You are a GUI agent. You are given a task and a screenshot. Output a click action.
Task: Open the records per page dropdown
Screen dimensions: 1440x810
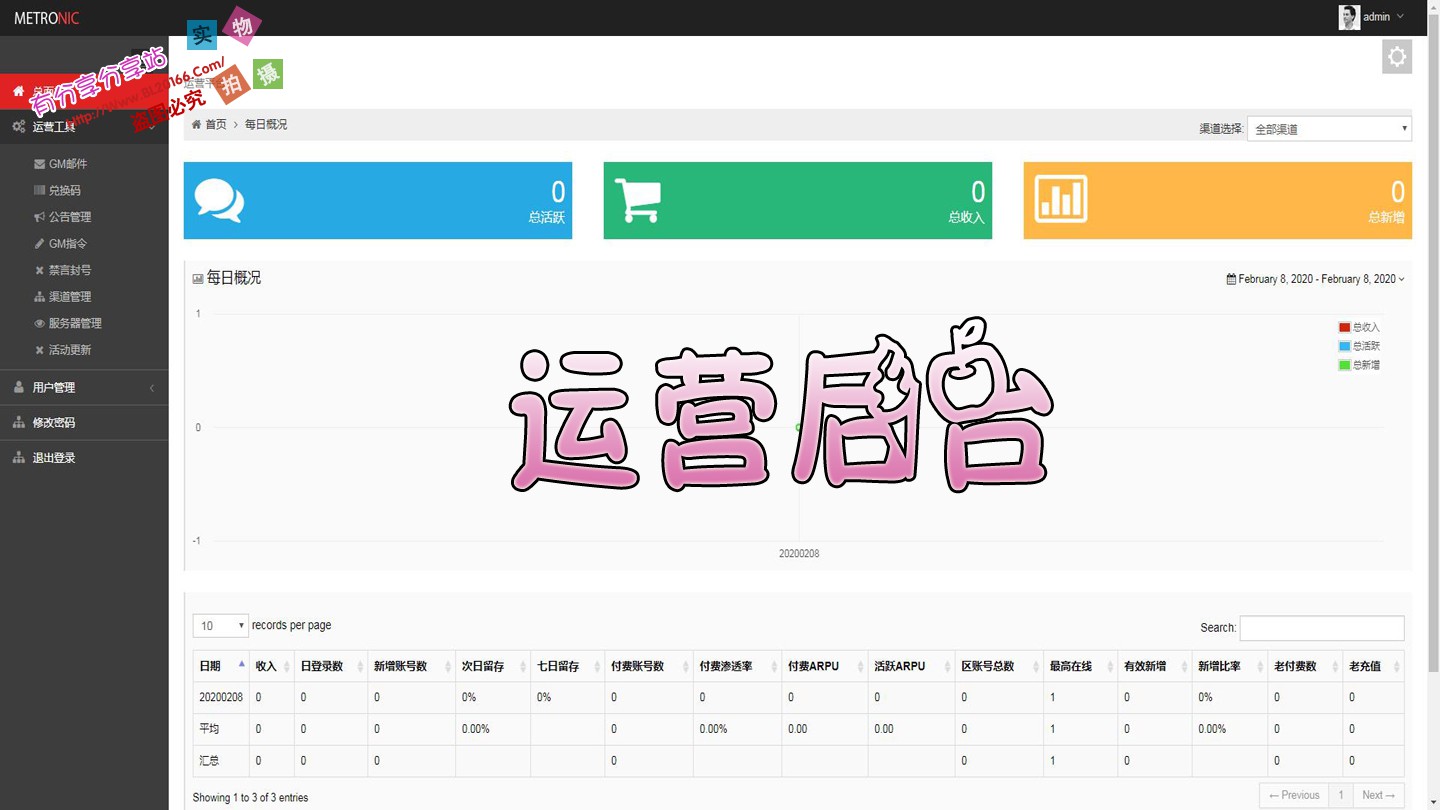(219, 625)
